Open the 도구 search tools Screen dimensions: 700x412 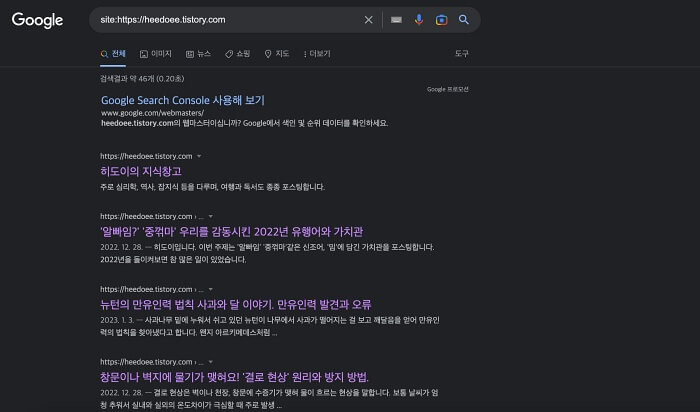click(462, 54)
